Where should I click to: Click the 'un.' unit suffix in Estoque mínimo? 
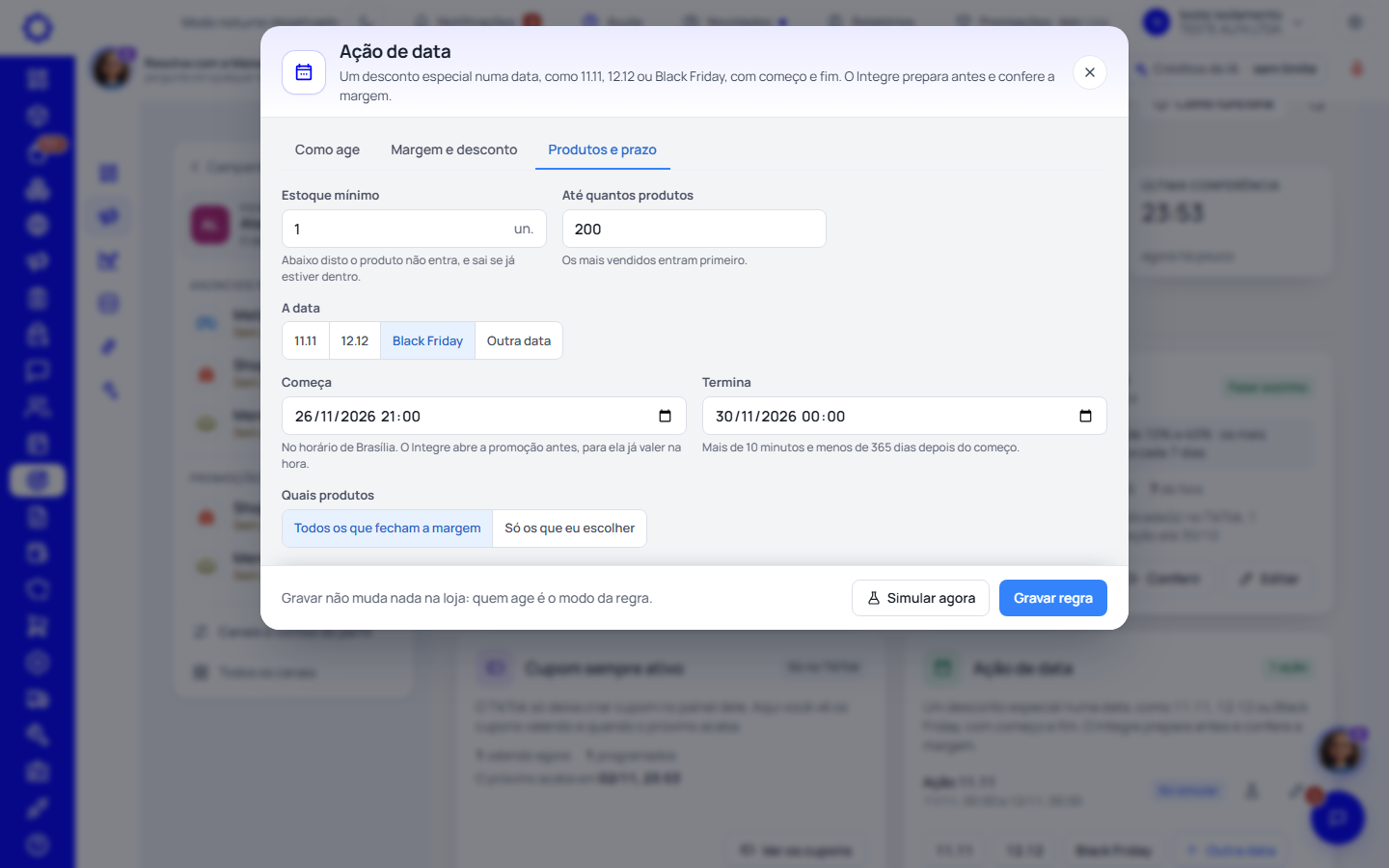tap(524, 229)
